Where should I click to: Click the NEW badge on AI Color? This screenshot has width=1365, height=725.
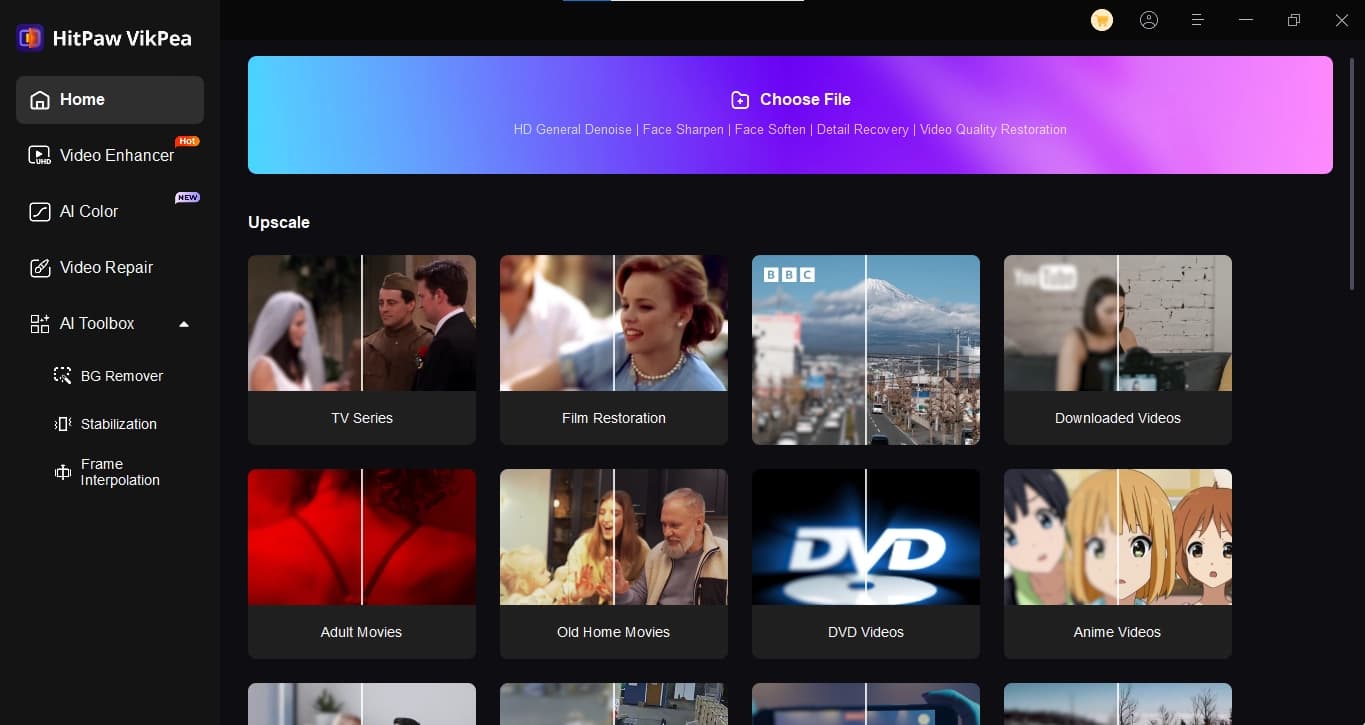187,197
